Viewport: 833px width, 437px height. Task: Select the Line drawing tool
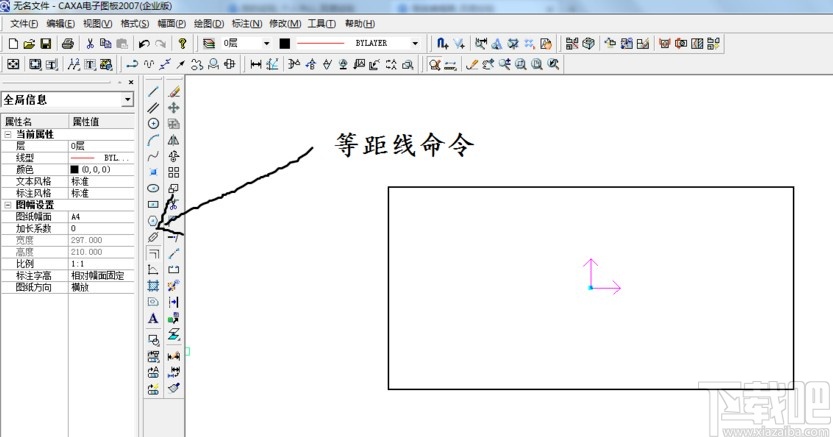click(153, 91)
